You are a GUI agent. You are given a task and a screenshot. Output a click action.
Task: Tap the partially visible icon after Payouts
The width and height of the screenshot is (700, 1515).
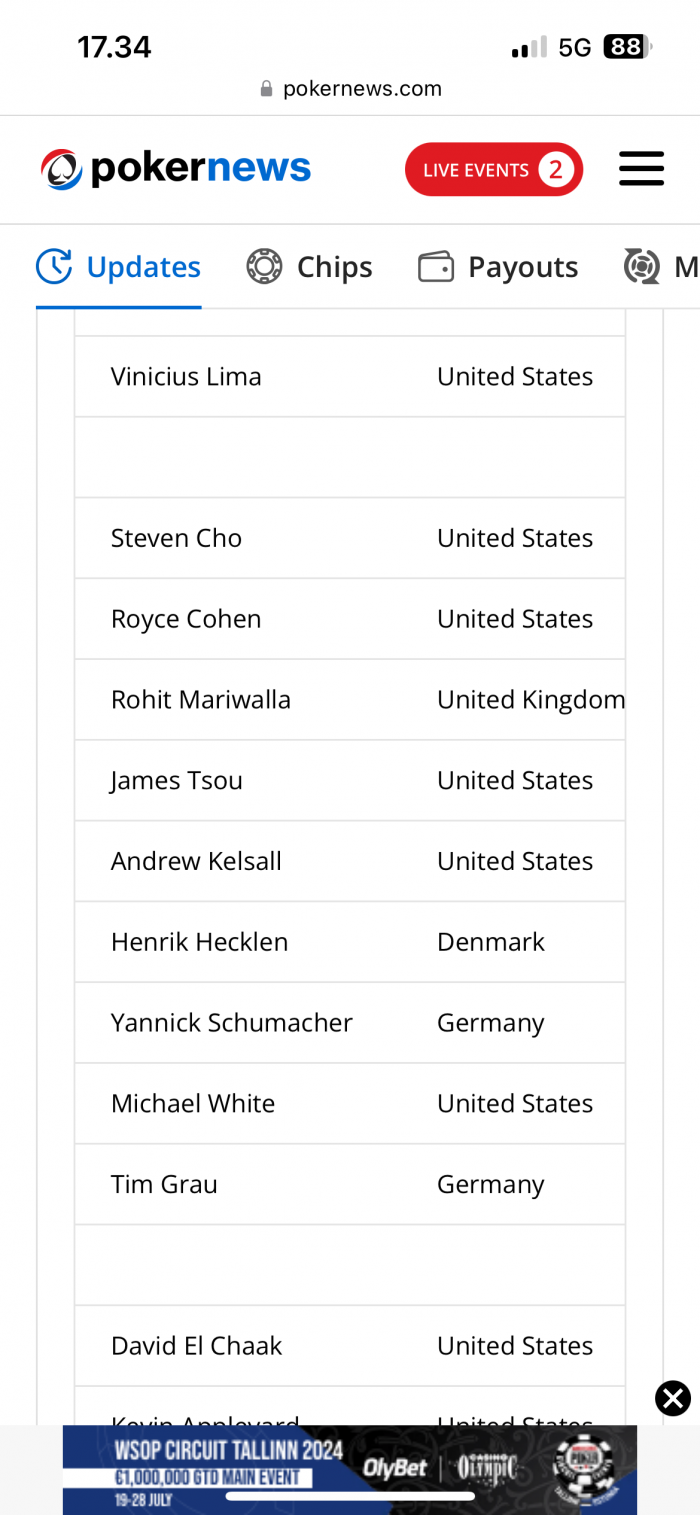(x=641, y=267)
